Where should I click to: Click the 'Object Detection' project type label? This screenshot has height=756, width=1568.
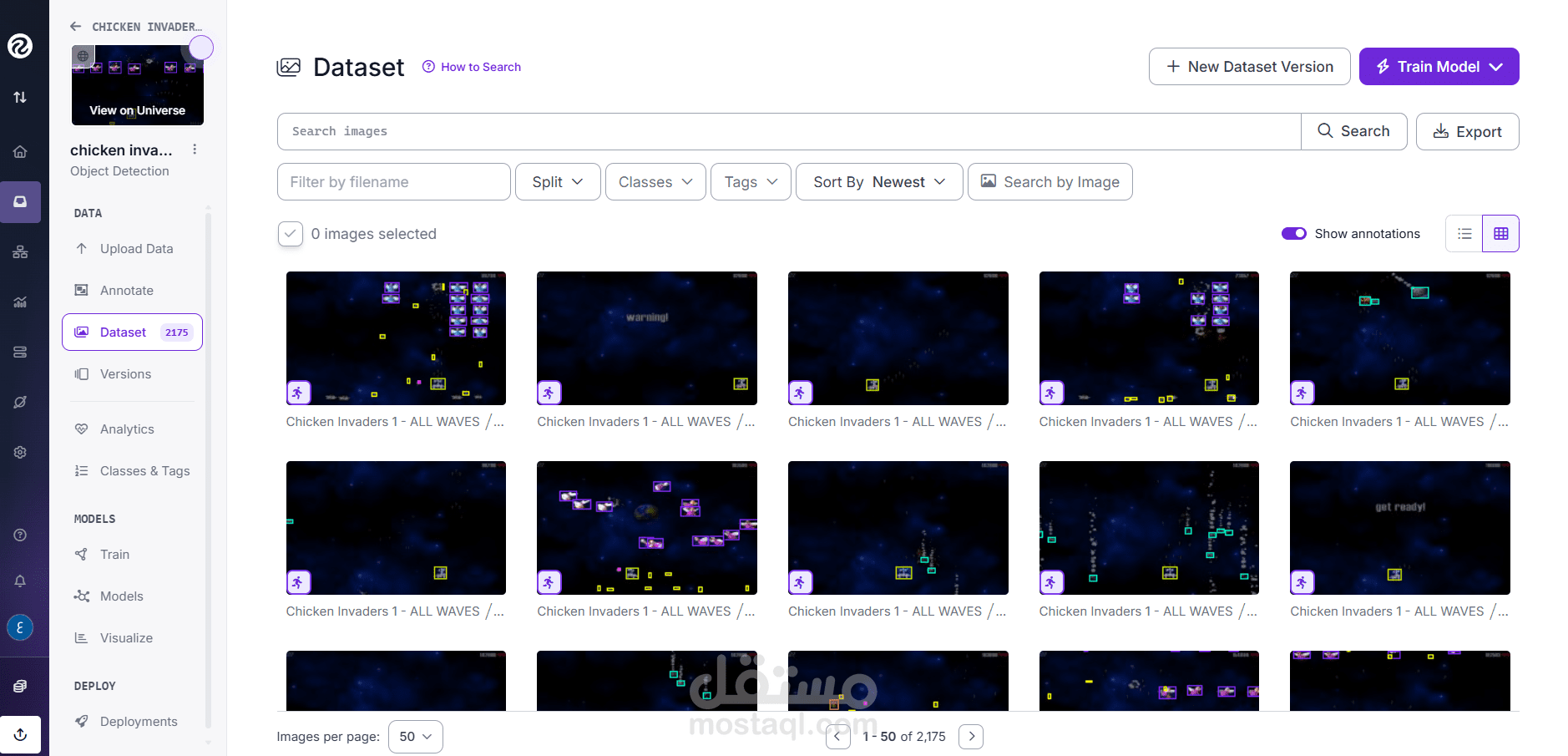coord(119,171)
